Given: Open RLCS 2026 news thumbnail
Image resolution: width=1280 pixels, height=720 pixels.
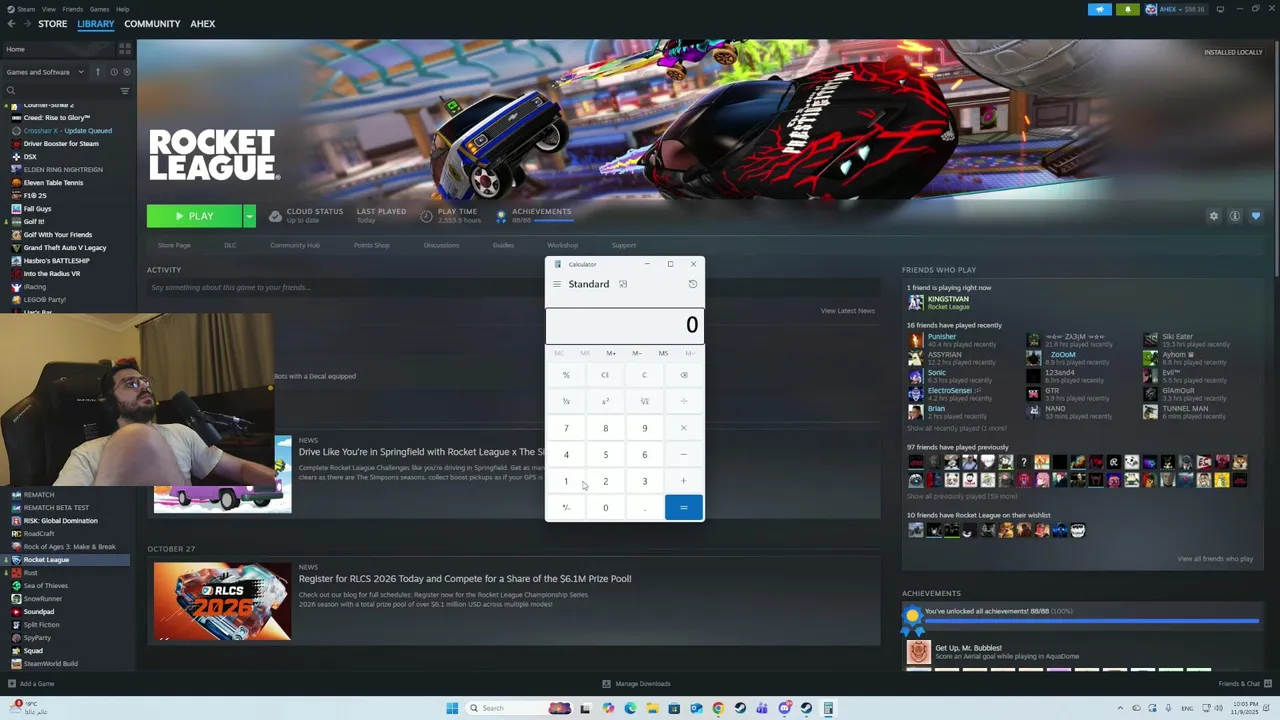Looking at the screenshot, I should (x=222, y=601).
